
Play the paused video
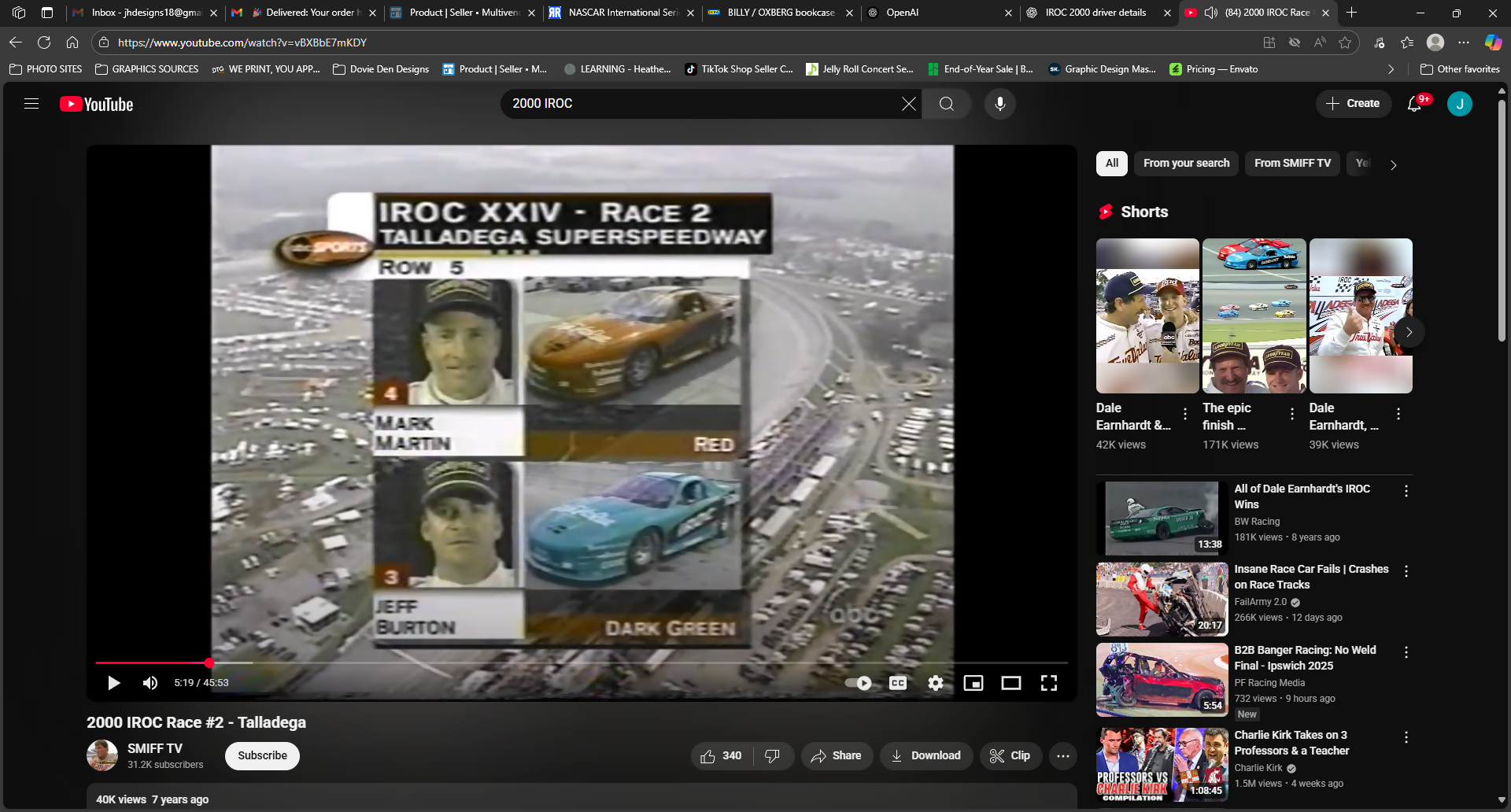114,683
